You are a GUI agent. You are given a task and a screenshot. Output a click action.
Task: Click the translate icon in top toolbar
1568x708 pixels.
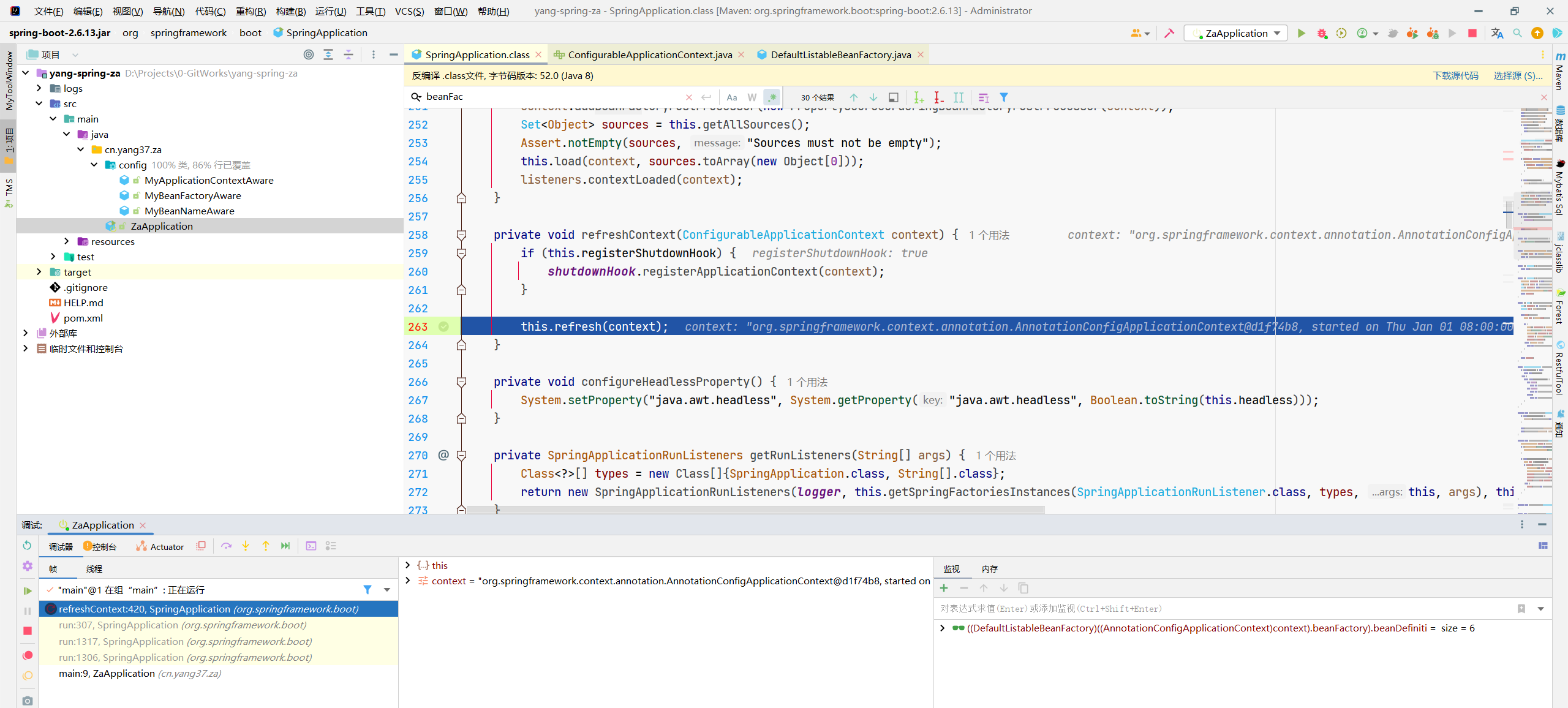[x=1497, y=33]
